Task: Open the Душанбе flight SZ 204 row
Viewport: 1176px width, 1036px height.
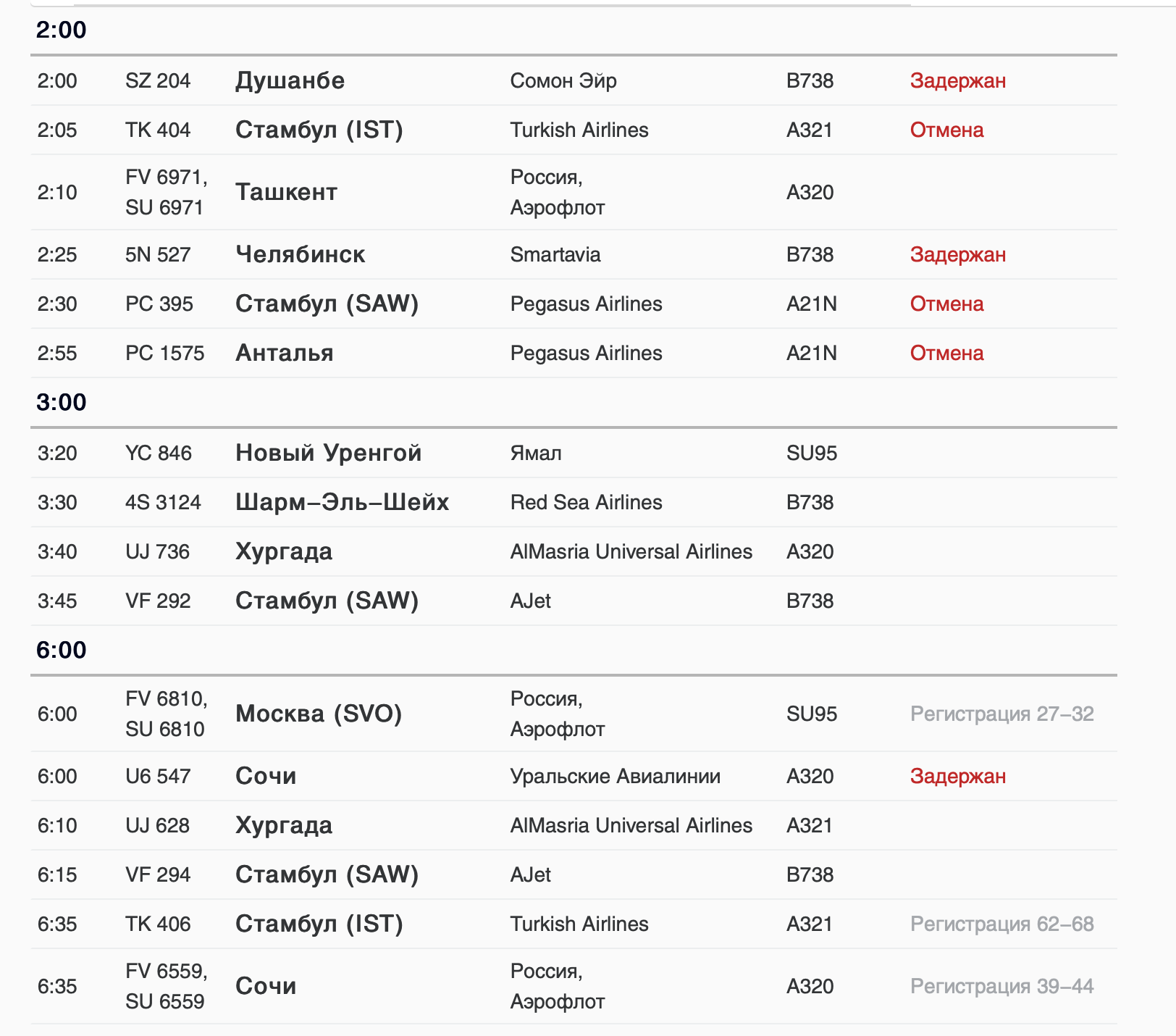Action: pos(290,80)
